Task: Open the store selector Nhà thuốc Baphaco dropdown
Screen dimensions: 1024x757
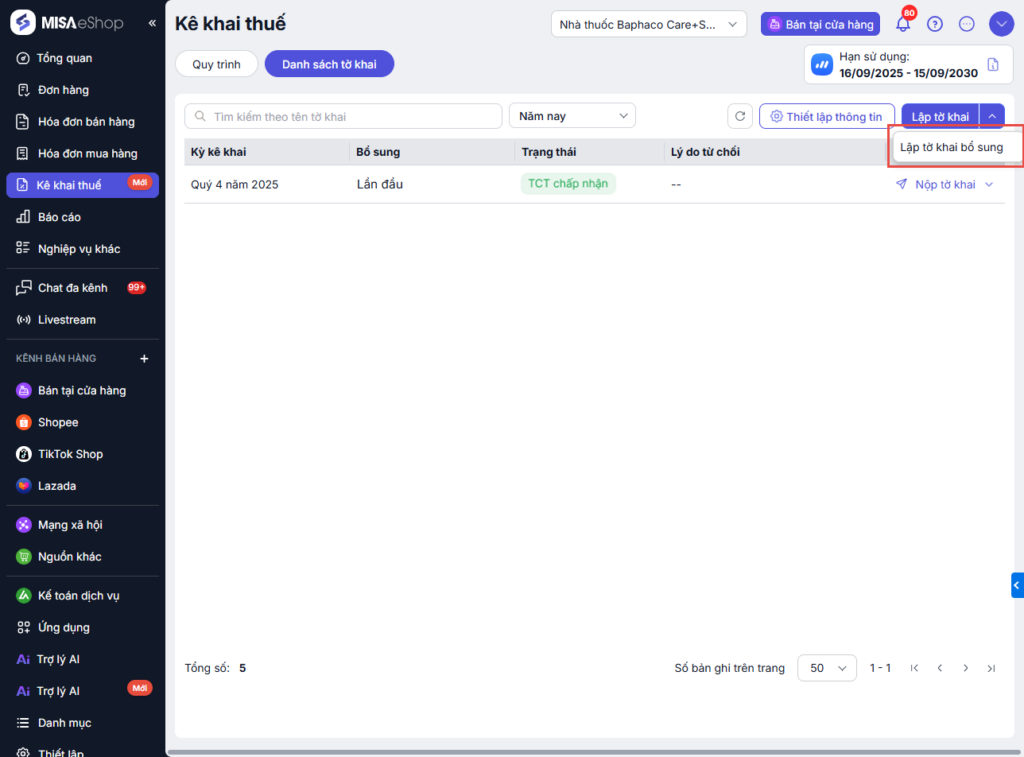Action: tap(648, 24)
